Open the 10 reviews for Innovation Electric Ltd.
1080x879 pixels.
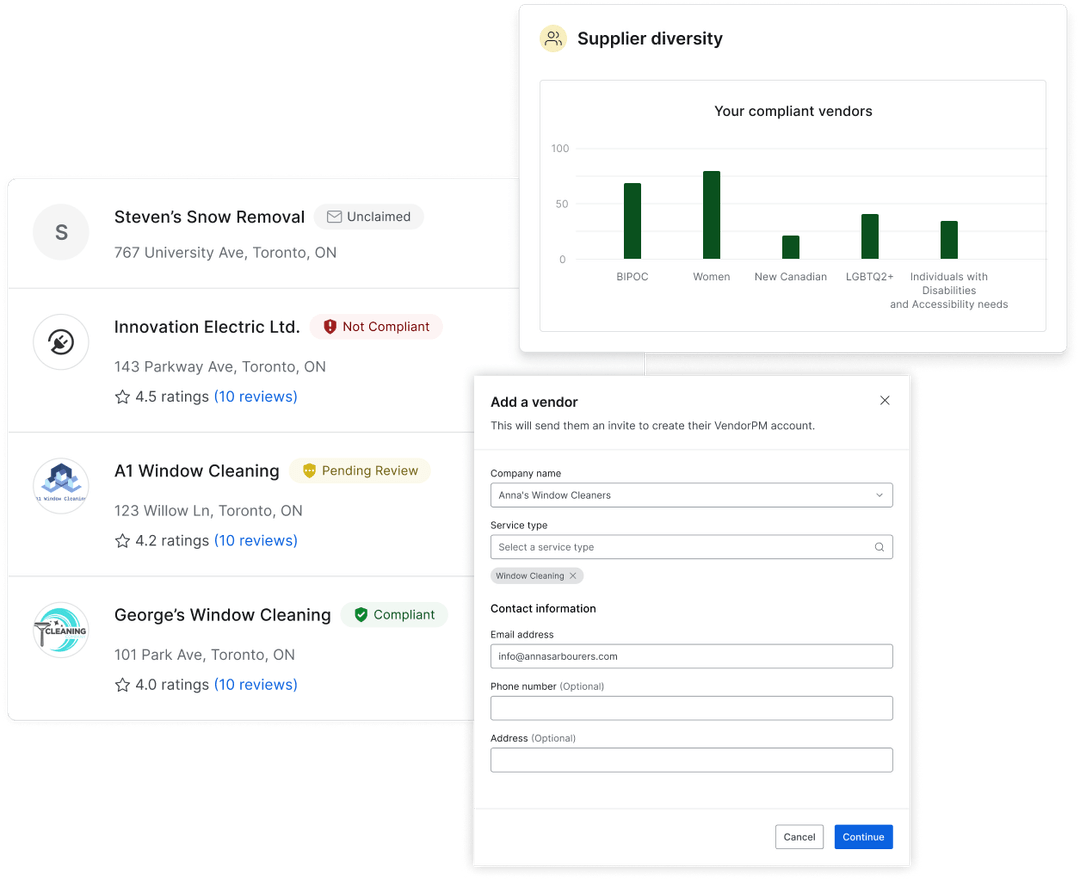[255, 396]
